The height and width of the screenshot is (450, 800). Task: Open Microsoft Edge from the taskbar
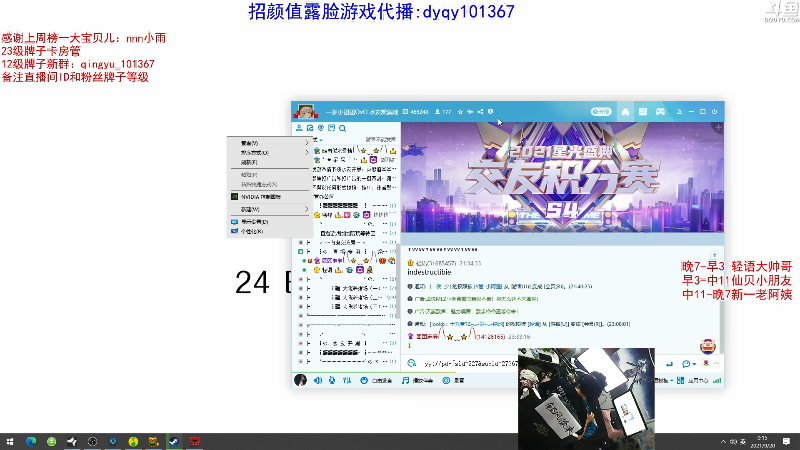point(31,442)
